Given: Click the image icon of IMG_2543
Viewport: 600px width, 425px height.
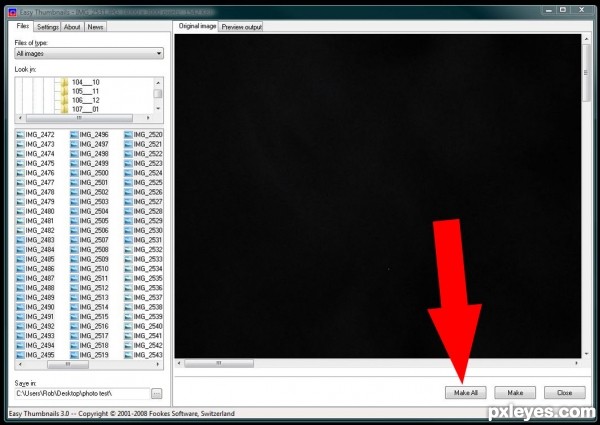Looking at the screenshot, I should point(128,355).
